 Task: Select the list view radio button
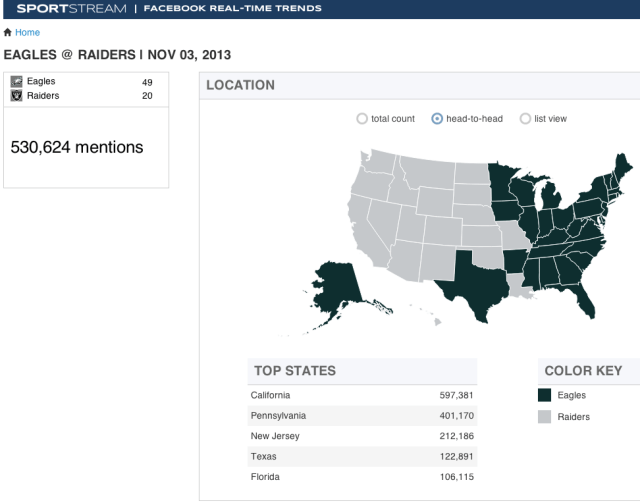coord(525,119)
